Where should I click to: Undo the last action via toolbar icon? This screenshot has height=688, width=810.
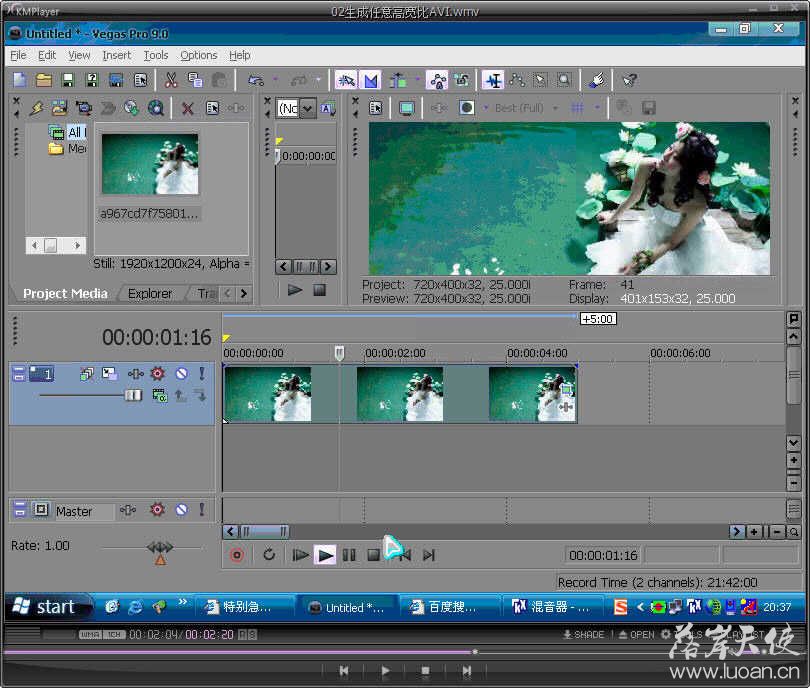pyautogui.click(x=256, y=80)
